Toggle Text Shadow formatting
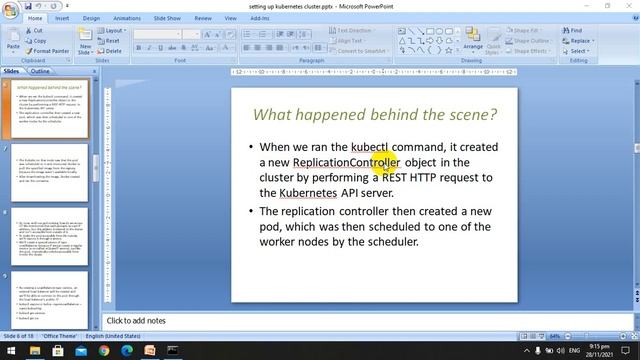This screenshot has width=640, height=360. [183, 48]
